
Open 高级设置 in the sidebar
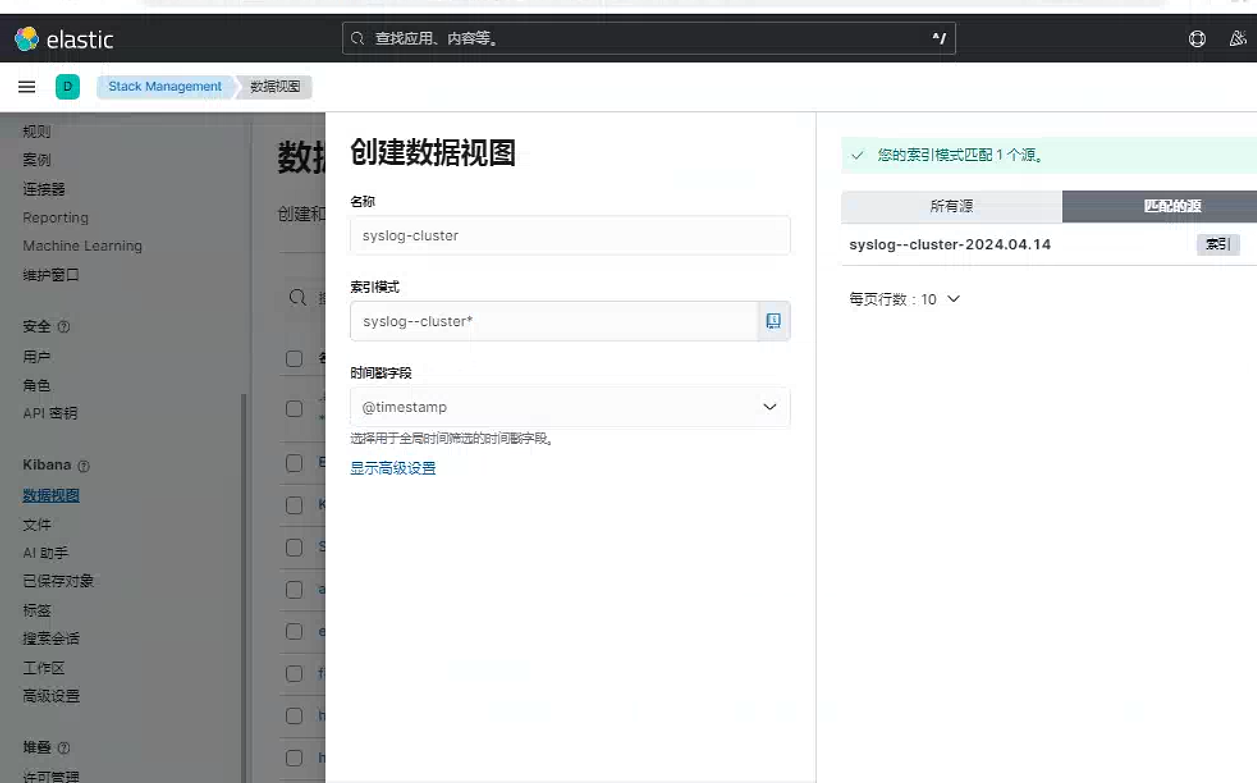pos(51,696)
